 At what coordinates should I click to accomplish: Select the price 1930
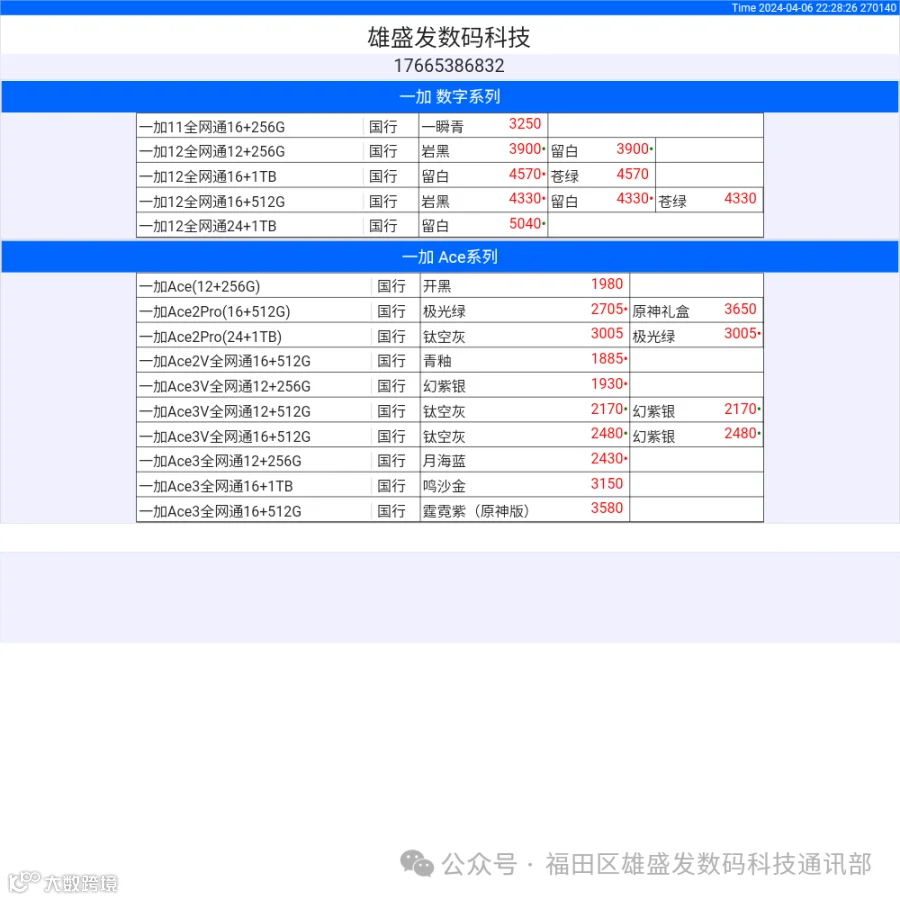pyautogui.click(x=607, y=384)
